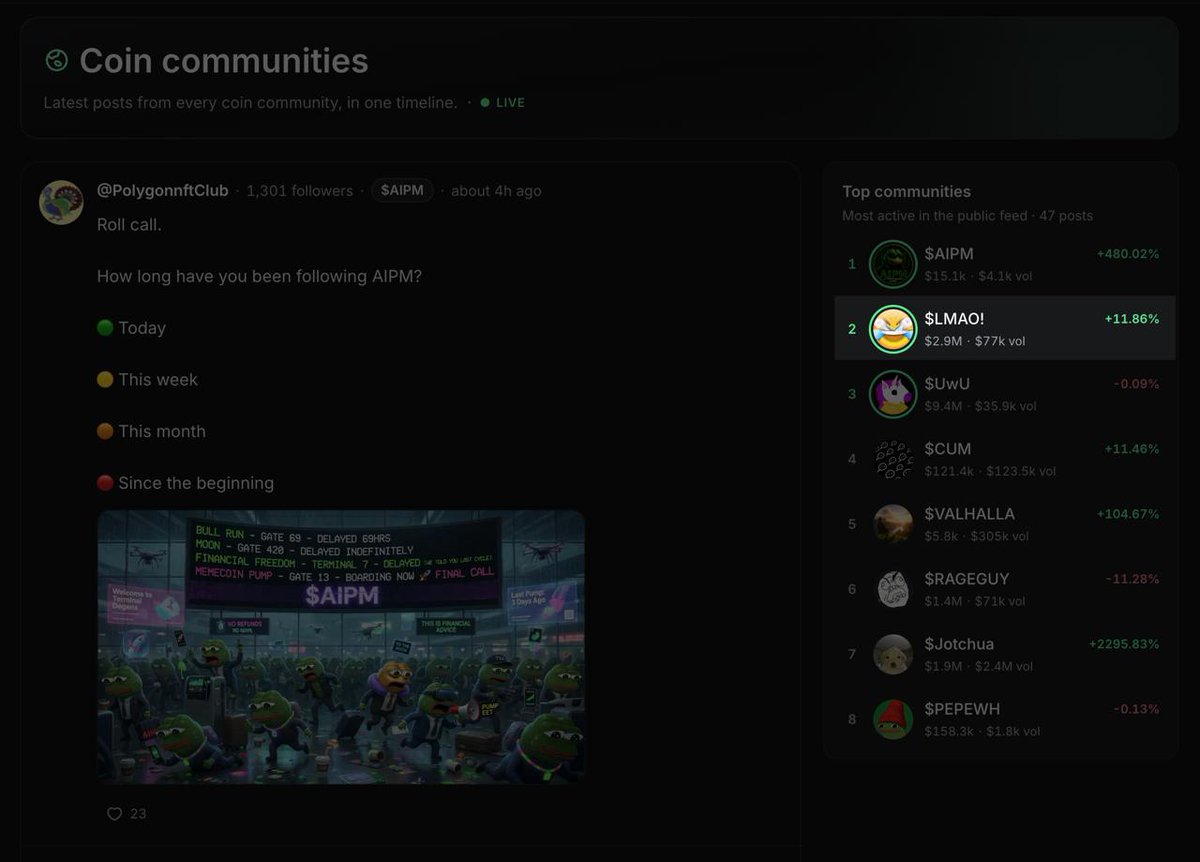Select the $AIPM name in Top communities
The image size is (1200, 862).
[949, 254]
